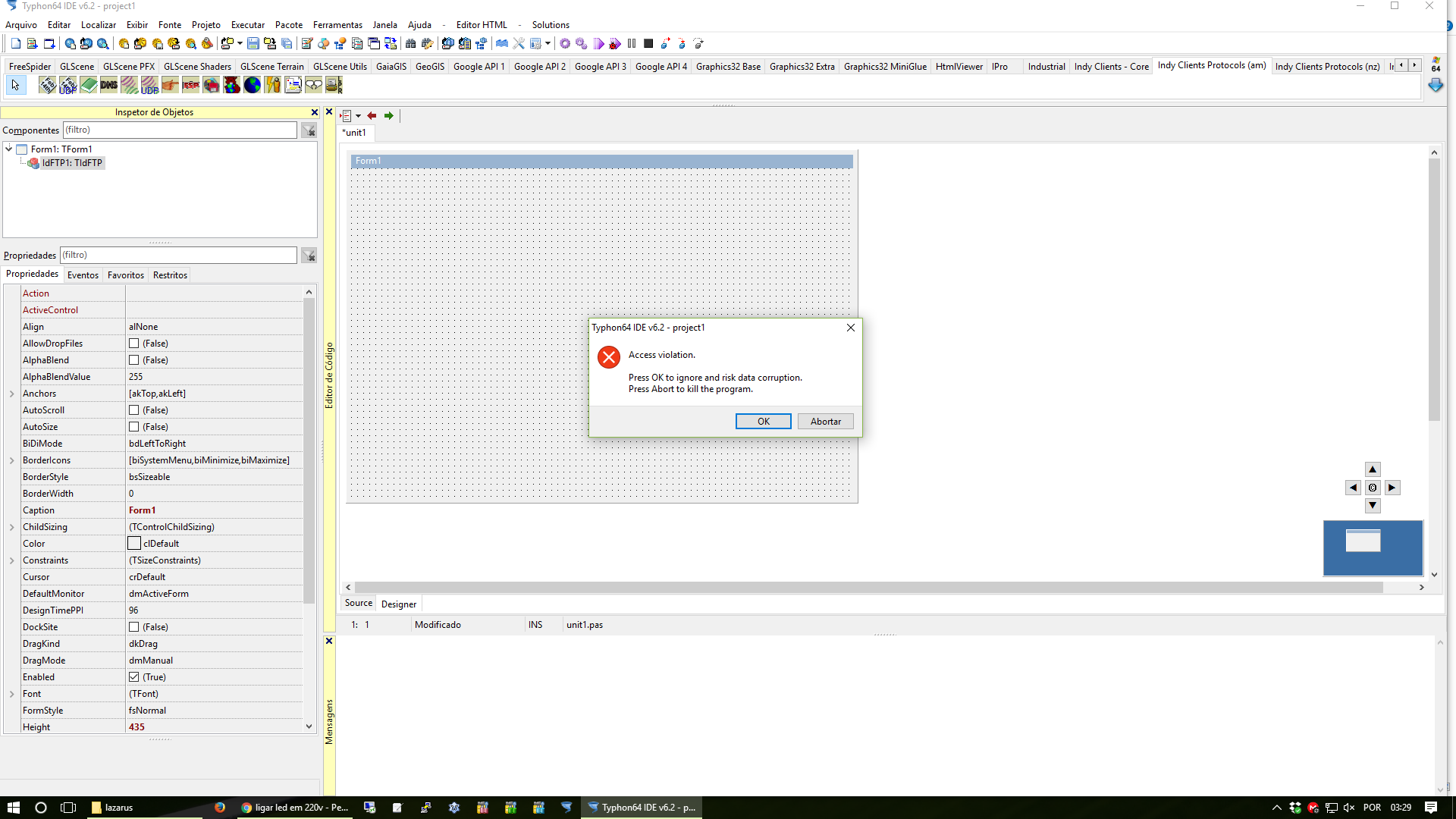This screenshot has height=819, width=1456.
Task: Click the form preview thumbnail
Action: (x=1363, y=540)
